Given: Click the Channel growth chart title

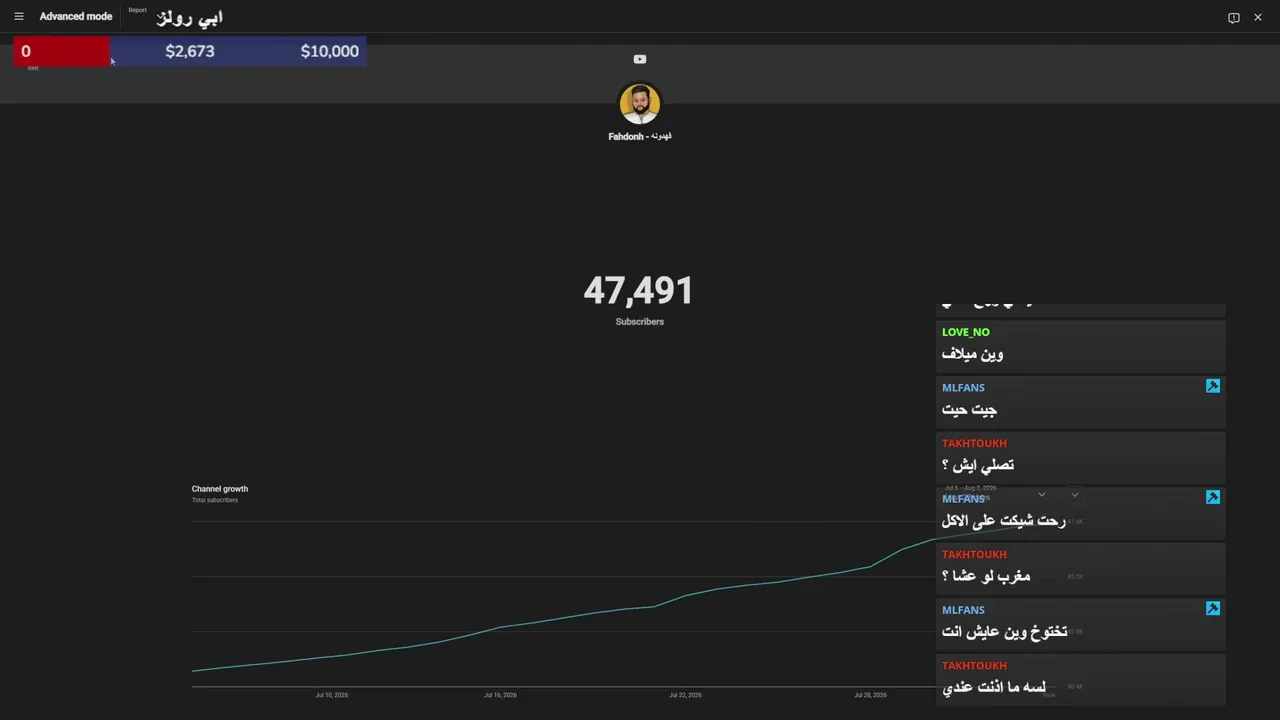Looking at the screenshot, I should (x=220, y=489).
